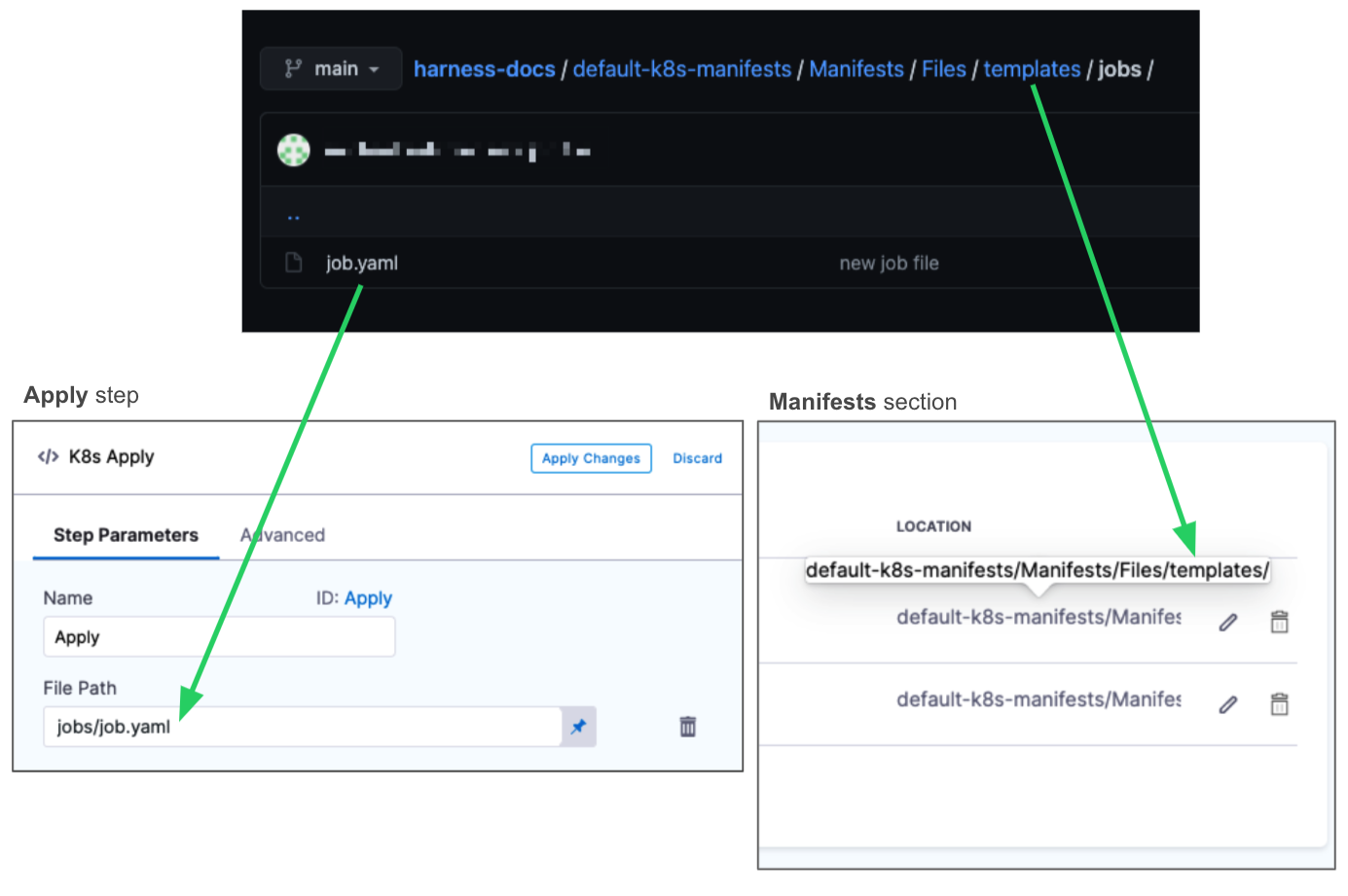Go up to parent directory (..)
The height and width of the screenshot is (896, 1348).
294,216
